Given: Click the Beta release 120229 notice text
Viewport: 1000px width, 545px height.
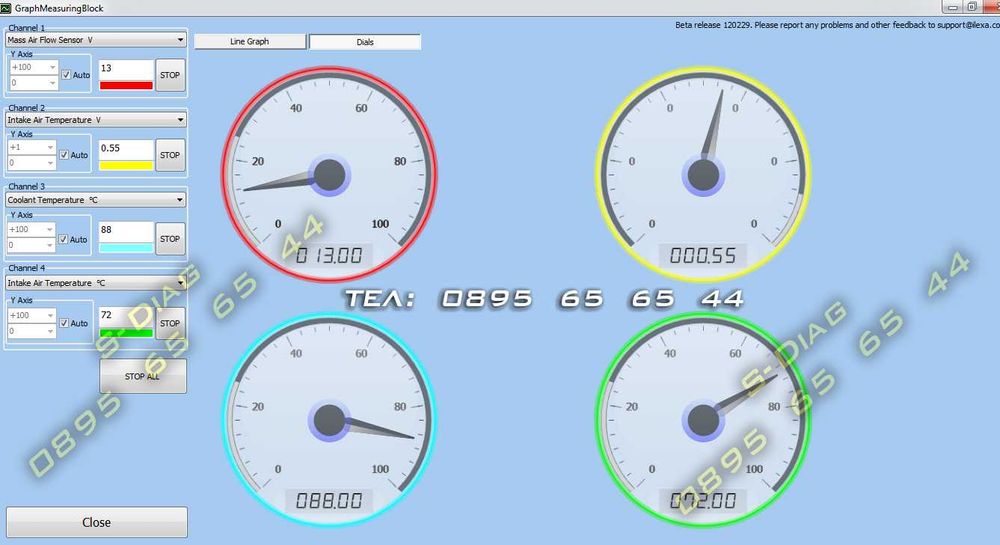Looking at the screenshot, I should point(837,25).
